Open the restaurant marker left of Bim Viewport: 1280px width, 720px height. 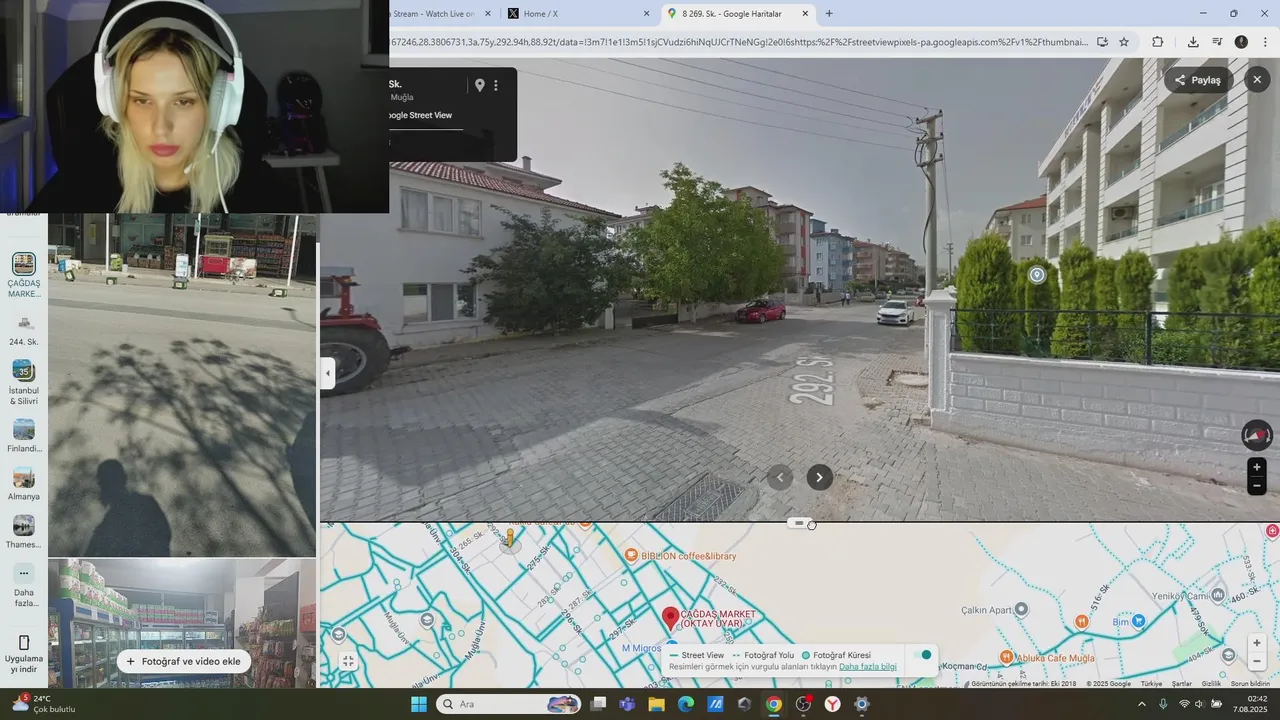[x=1081, y=621]
